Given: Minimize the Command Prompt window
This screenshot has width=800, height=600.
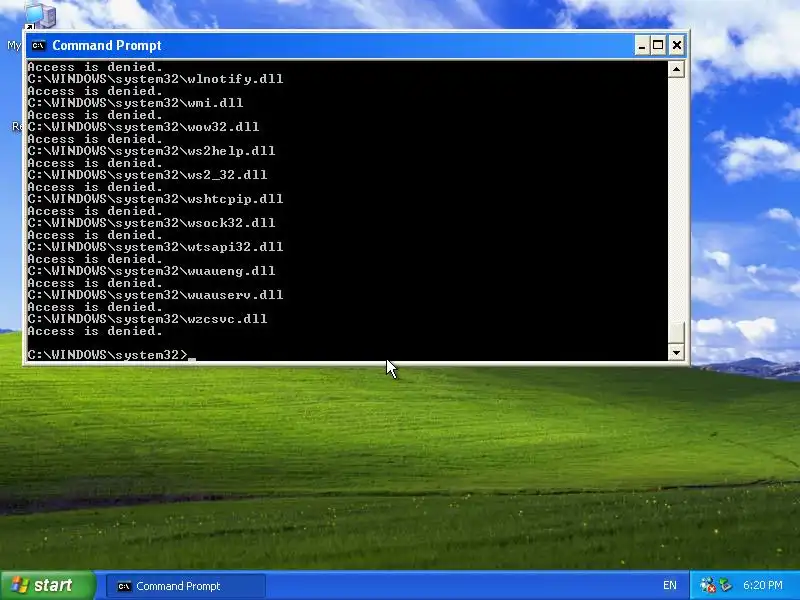Looking at the screenshot, I should coord(642,45).
